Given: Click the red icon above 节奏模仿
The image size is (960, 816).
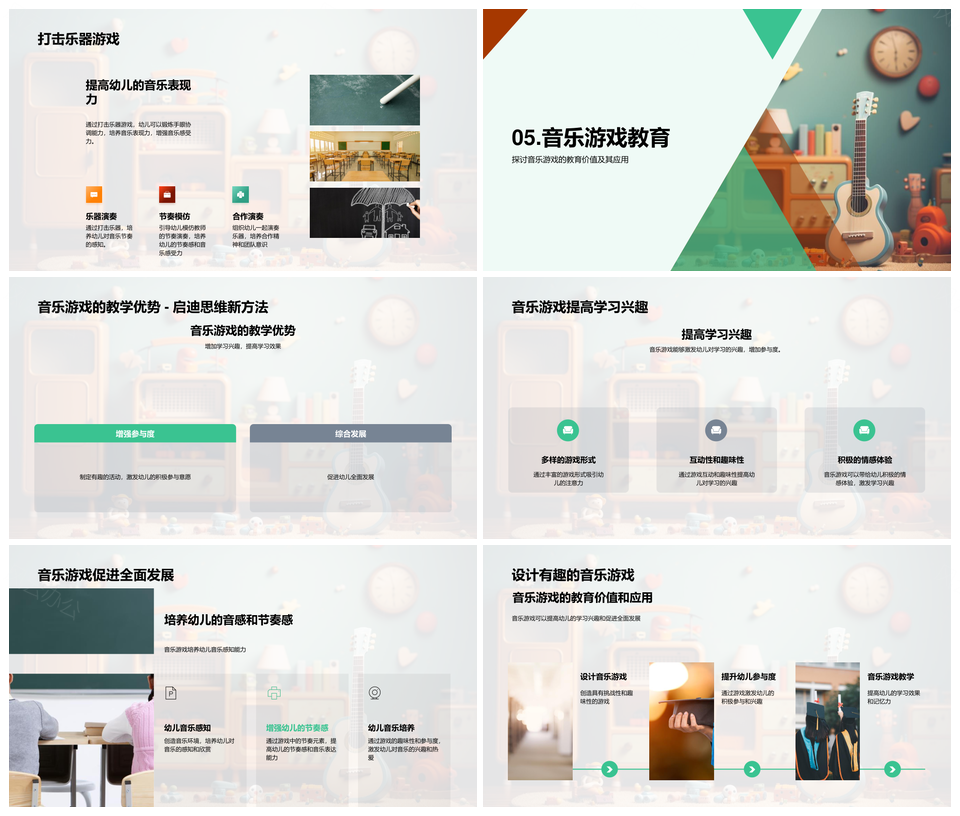Looking at the screenshot, I should click(167, 195).
